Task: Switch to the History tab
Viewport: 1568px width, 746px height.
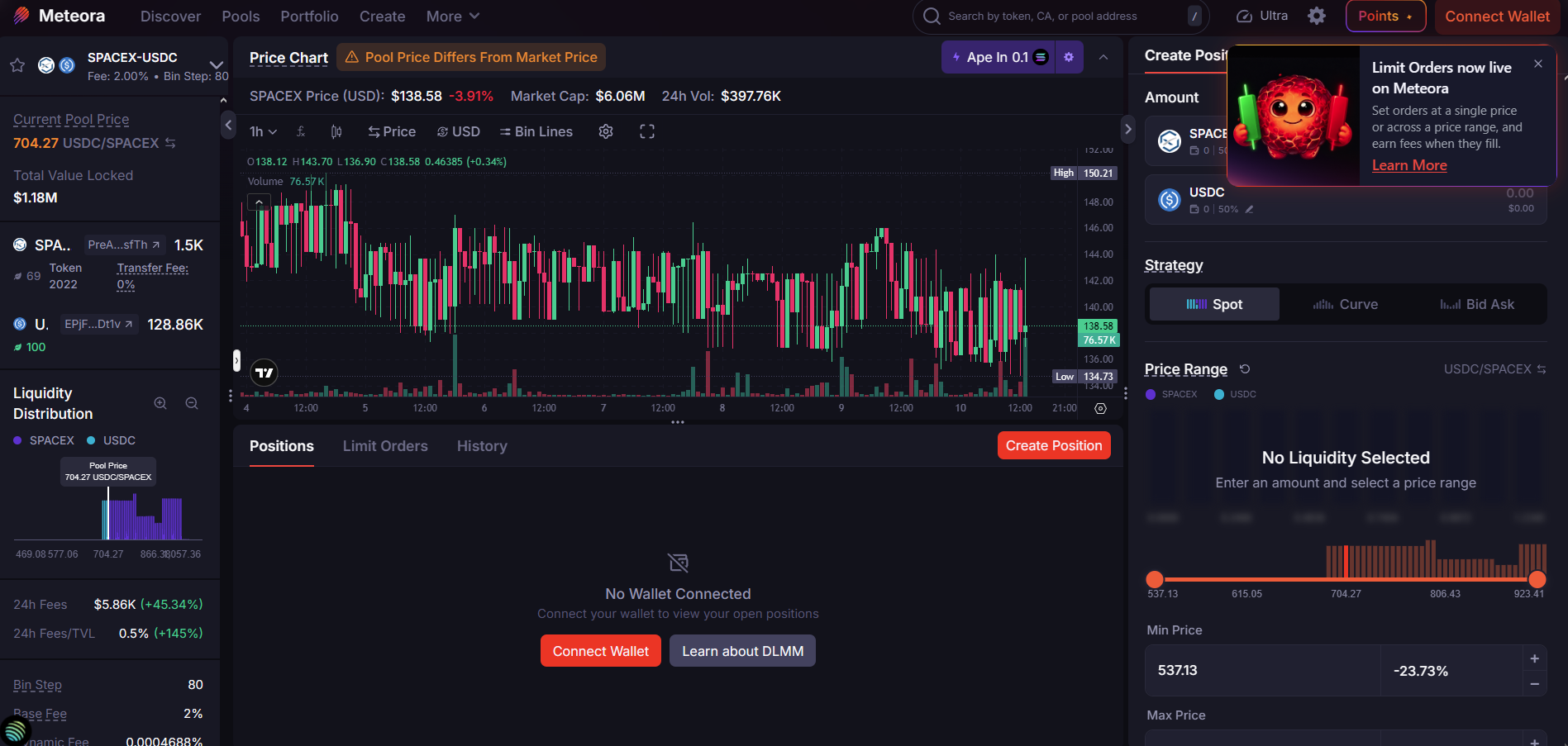Action: coord(482,446)
